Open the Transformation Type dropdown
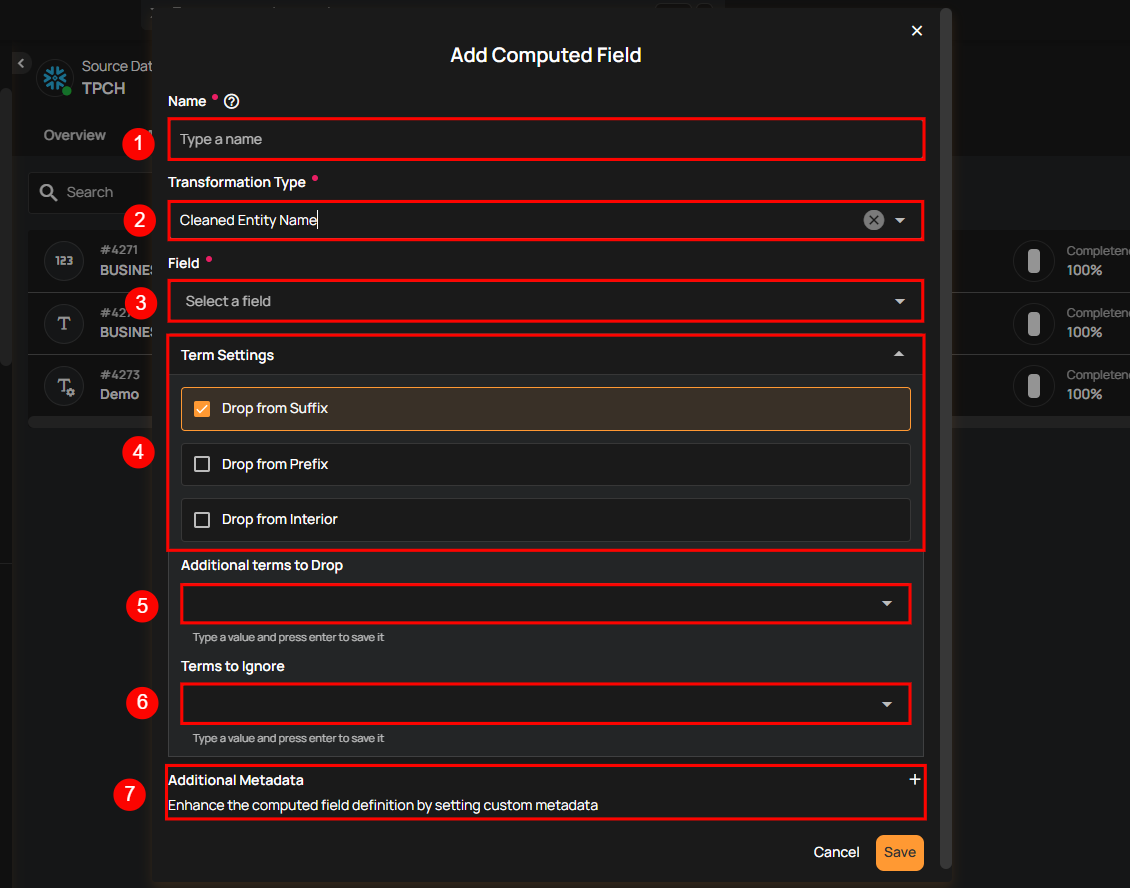Image resolution: width=1130 pixels, height=888 pixels. pyautogui.click(x=900, y=220)
